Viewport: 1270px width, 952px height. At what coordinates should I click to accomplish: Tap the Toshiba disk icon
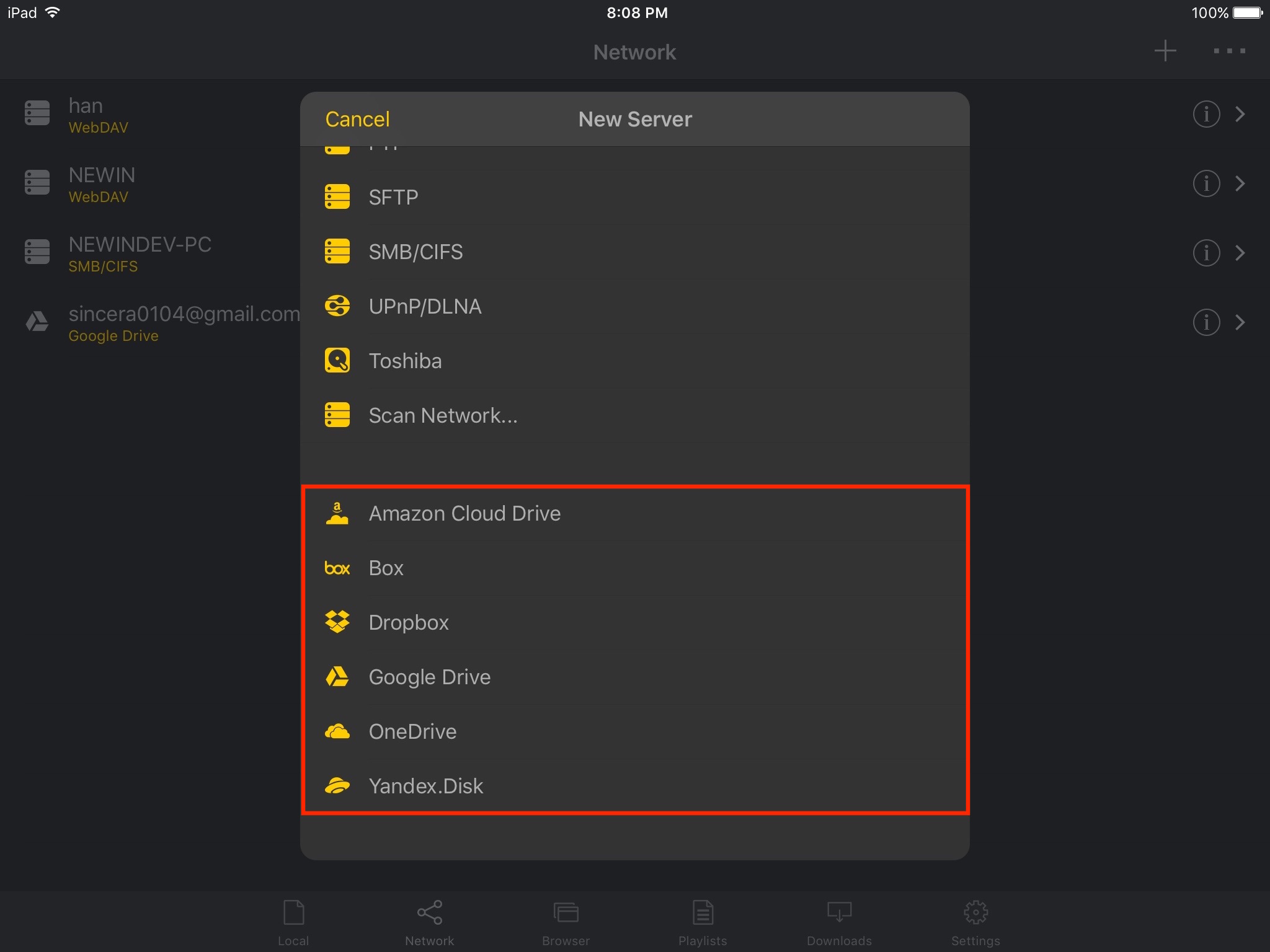click(337, 361)
